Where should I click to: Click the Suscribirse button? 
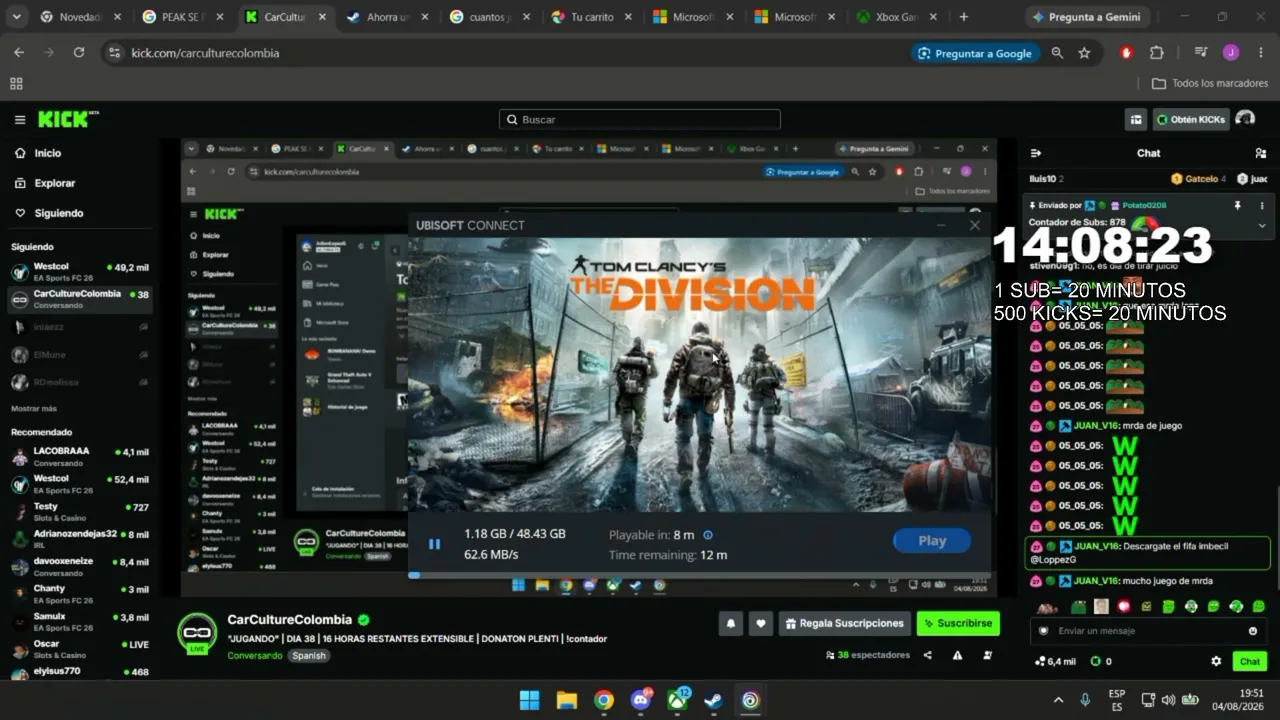click(958, 623)
